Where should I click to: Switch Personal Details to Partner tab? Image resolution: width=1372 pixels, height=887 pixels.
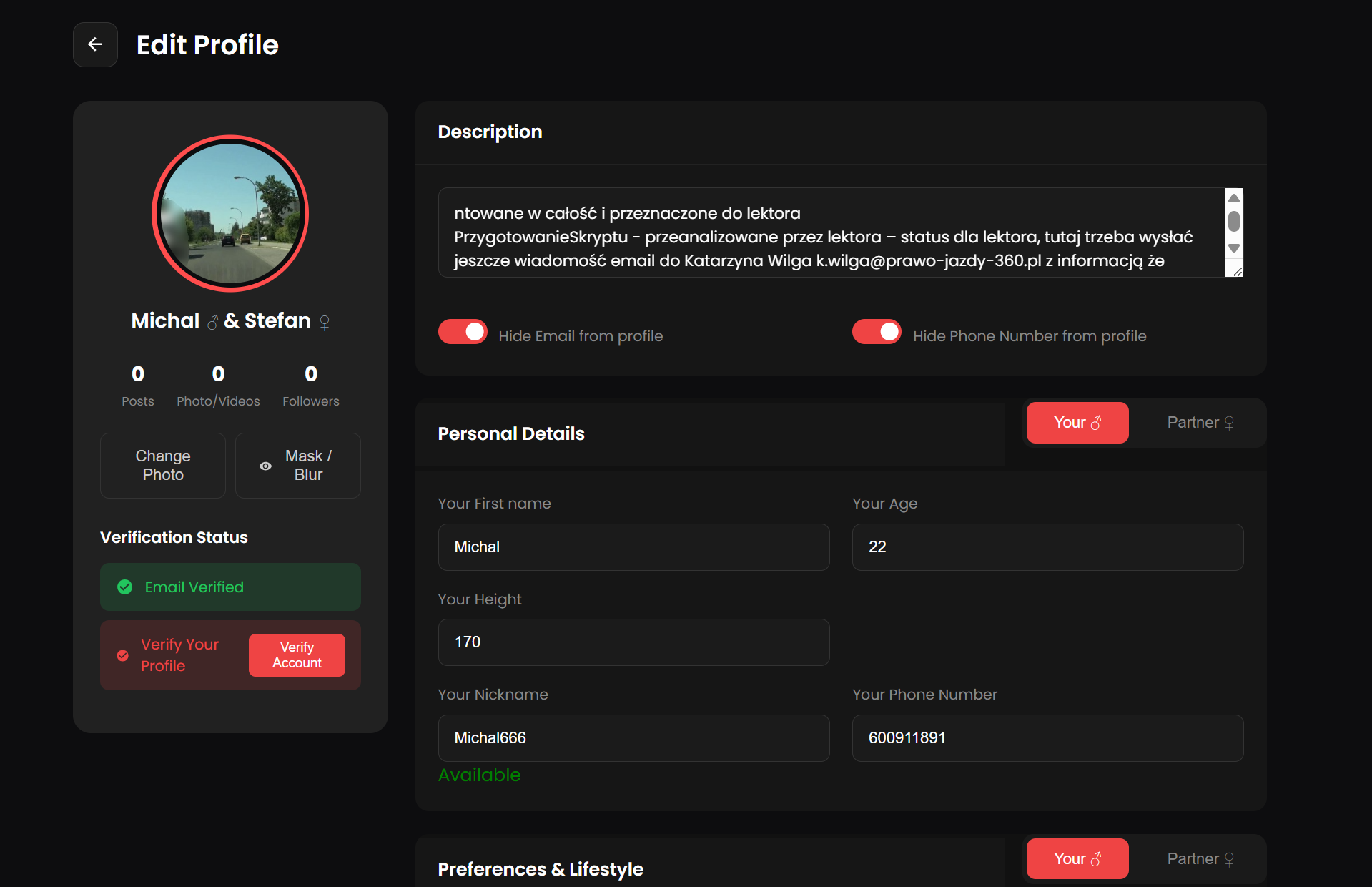tap(1200, 423)
